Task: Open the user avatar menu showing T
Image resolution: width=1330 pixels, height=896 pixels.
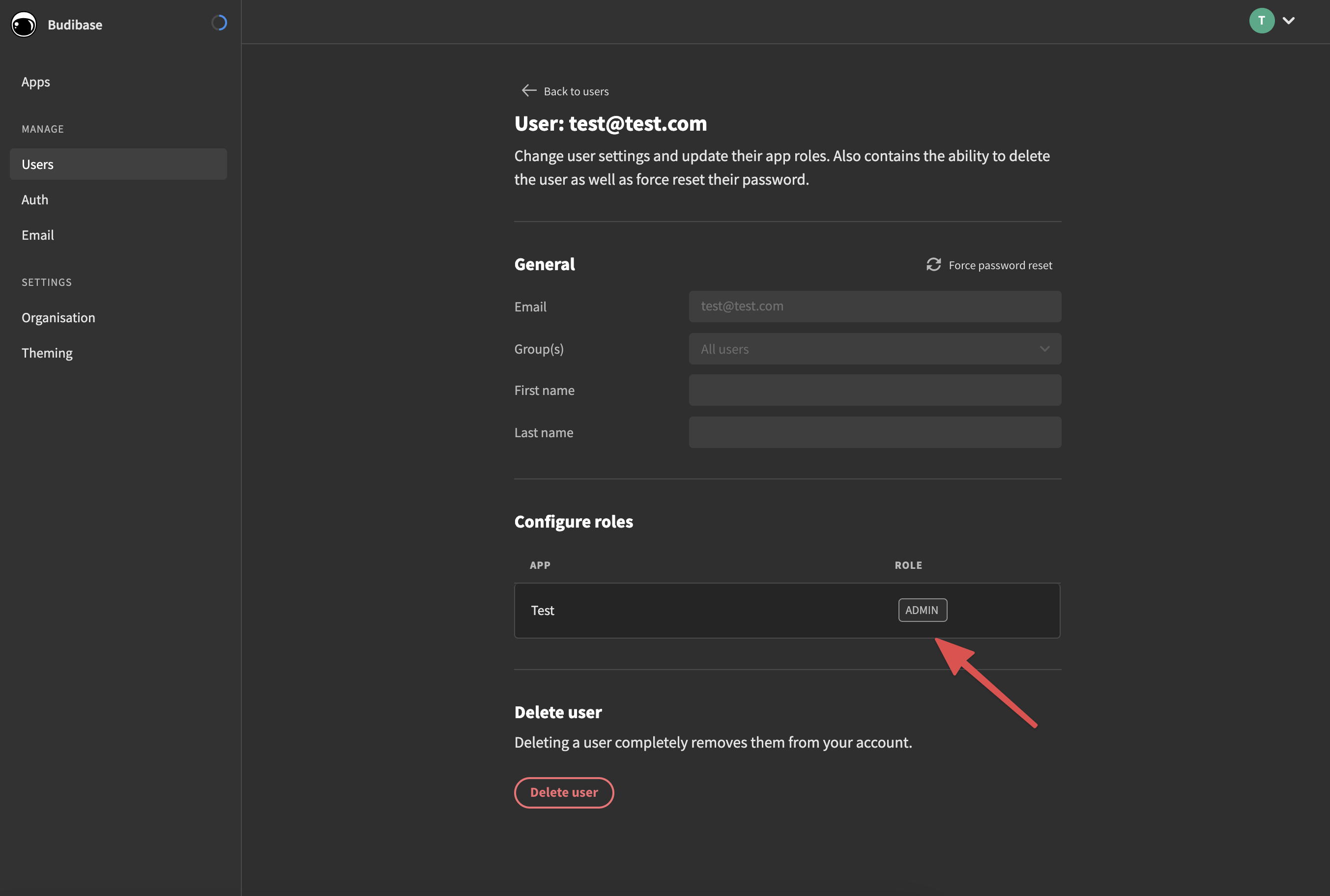Action: point(1261,21)
